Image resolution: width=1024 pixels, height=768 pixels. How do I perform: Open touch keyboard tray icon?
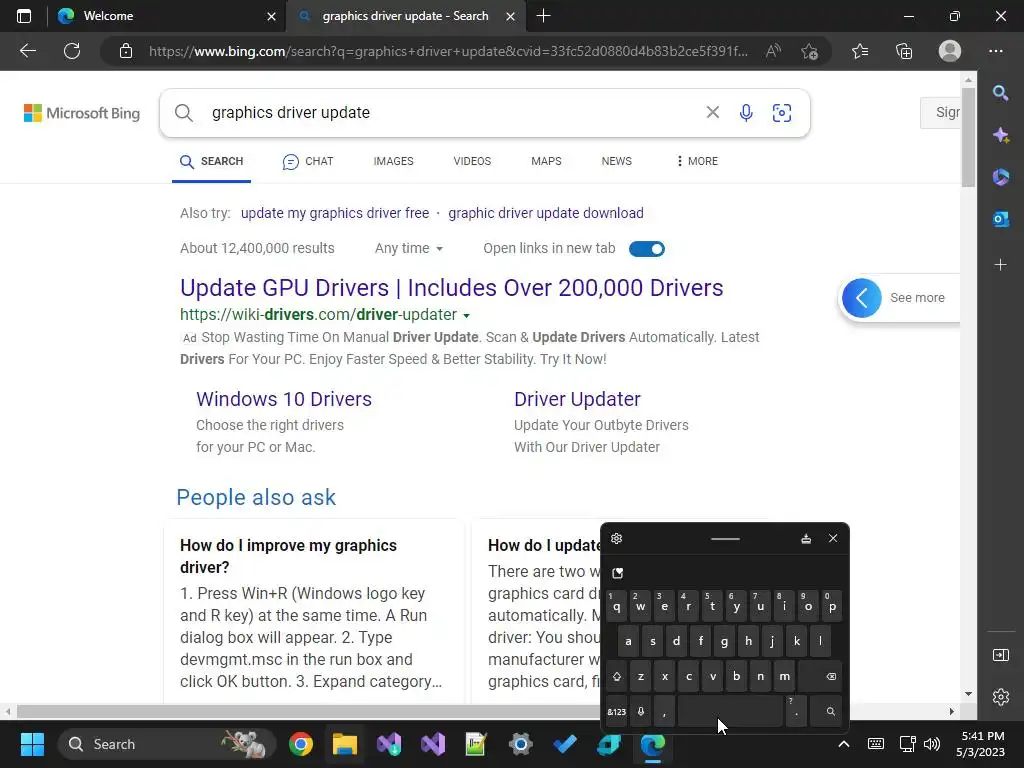pyautogui.click(x=876, y=744)
